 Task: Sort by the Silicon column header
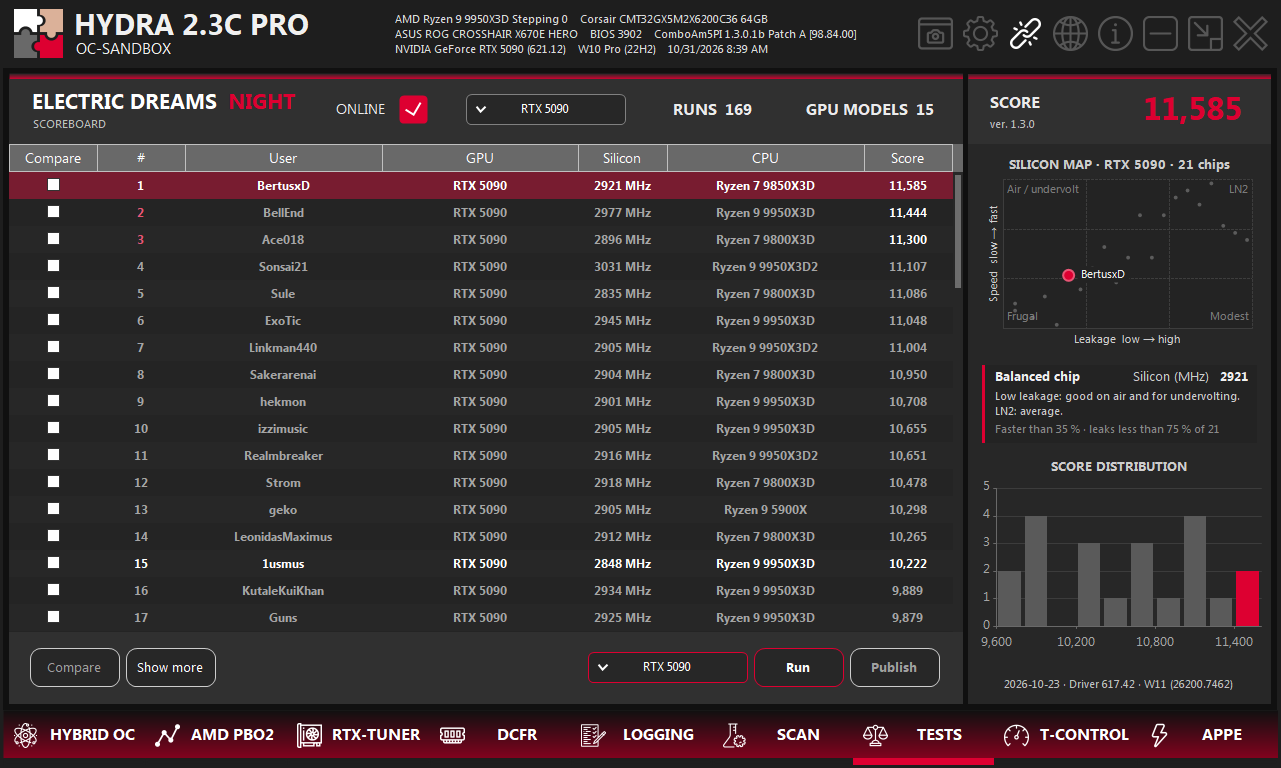click(622, 158)
